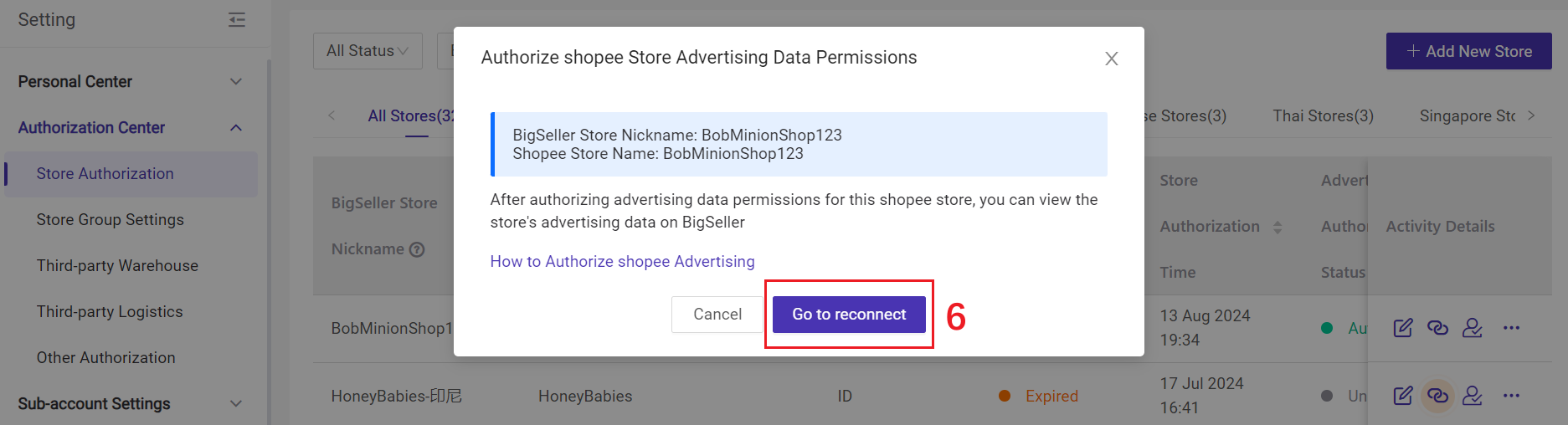Click edit icon for BobMinionShop row
Viewport: 1568px width, 425px height.
1403,328
